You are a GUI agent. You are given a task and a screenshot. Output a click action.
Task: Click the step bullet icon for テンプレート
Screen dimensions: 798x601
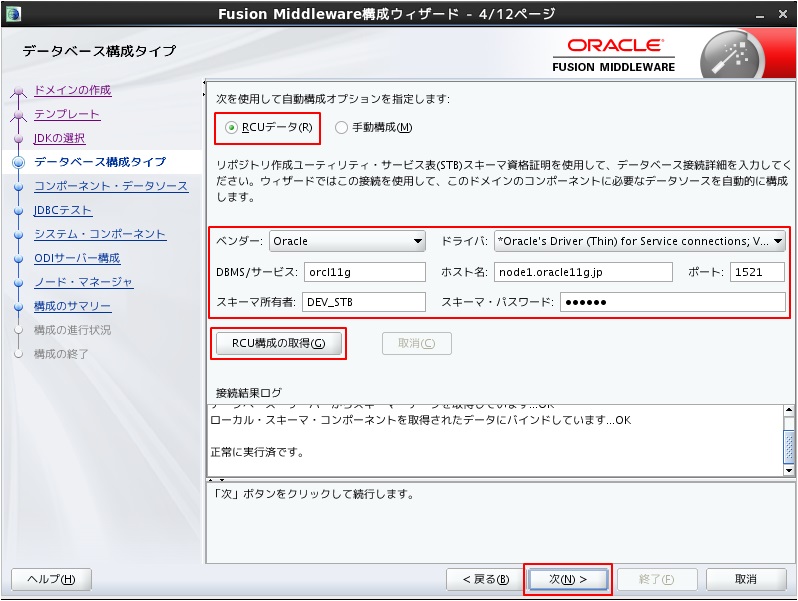(x=19, y=115)
